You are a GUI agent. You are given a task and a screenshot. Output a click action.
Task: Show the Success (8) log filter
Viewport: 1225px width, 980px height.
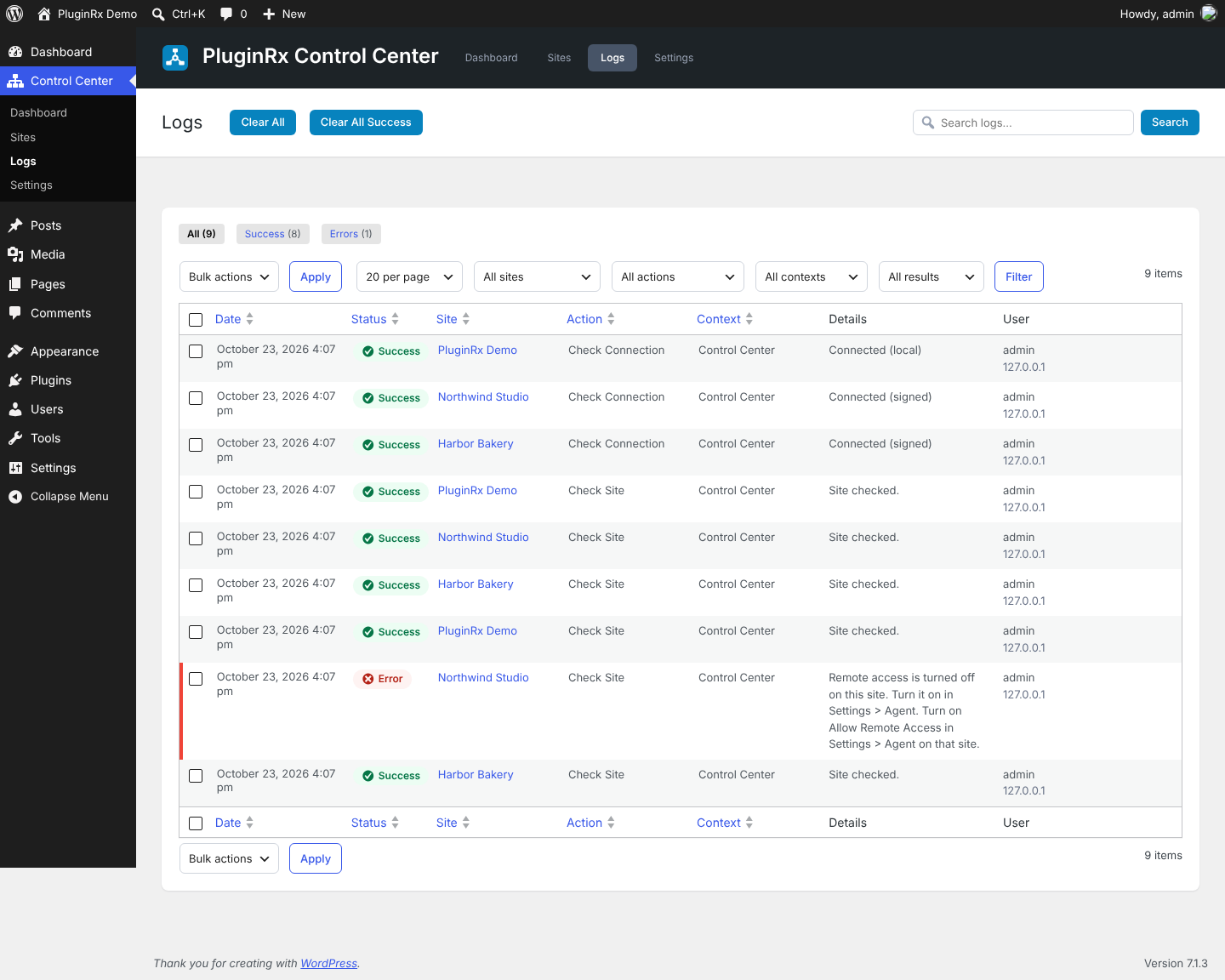pos(272,234)
